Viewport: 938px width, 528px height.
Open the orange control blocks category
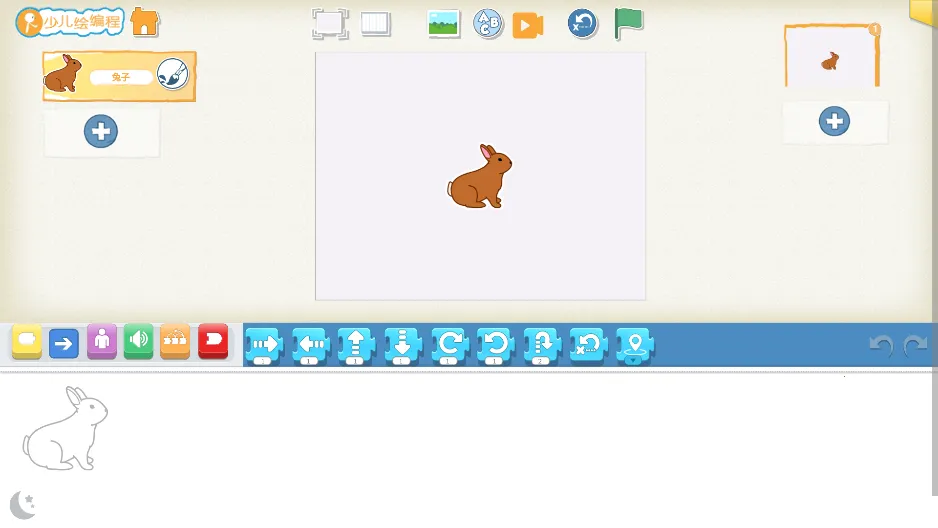[x=175, y=341]
